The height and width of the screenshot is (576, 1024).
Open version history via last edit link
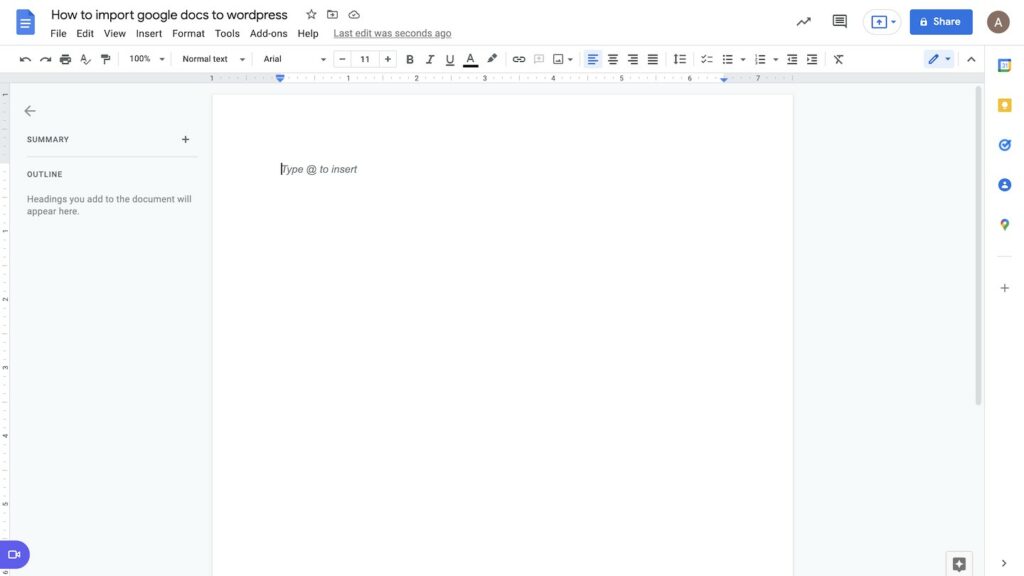coord(390,32)
